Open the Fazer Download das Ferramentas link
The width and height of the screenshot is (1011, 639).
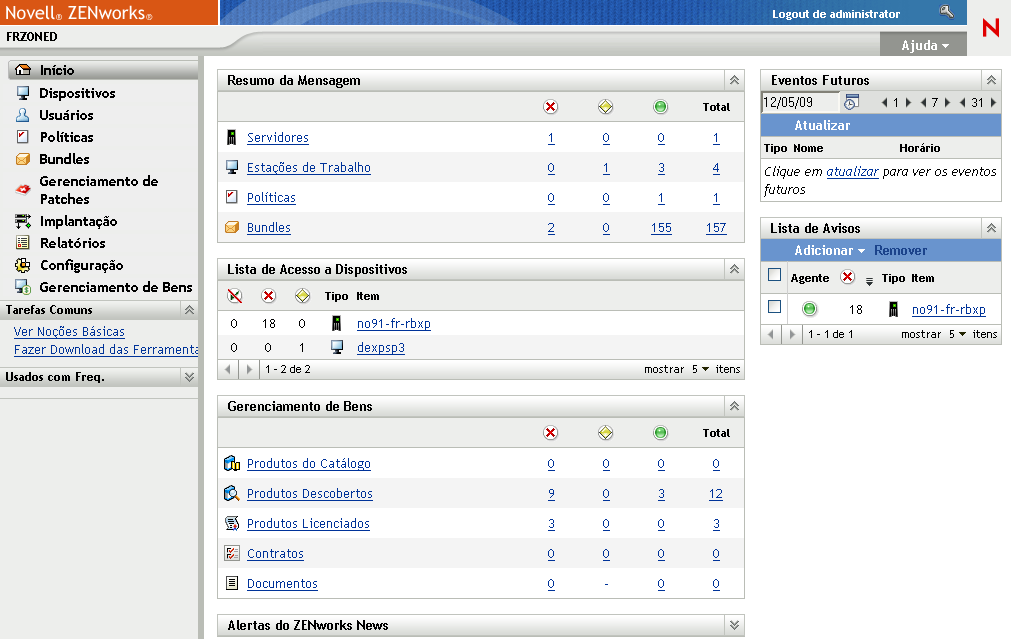click(x=106, y=349)
